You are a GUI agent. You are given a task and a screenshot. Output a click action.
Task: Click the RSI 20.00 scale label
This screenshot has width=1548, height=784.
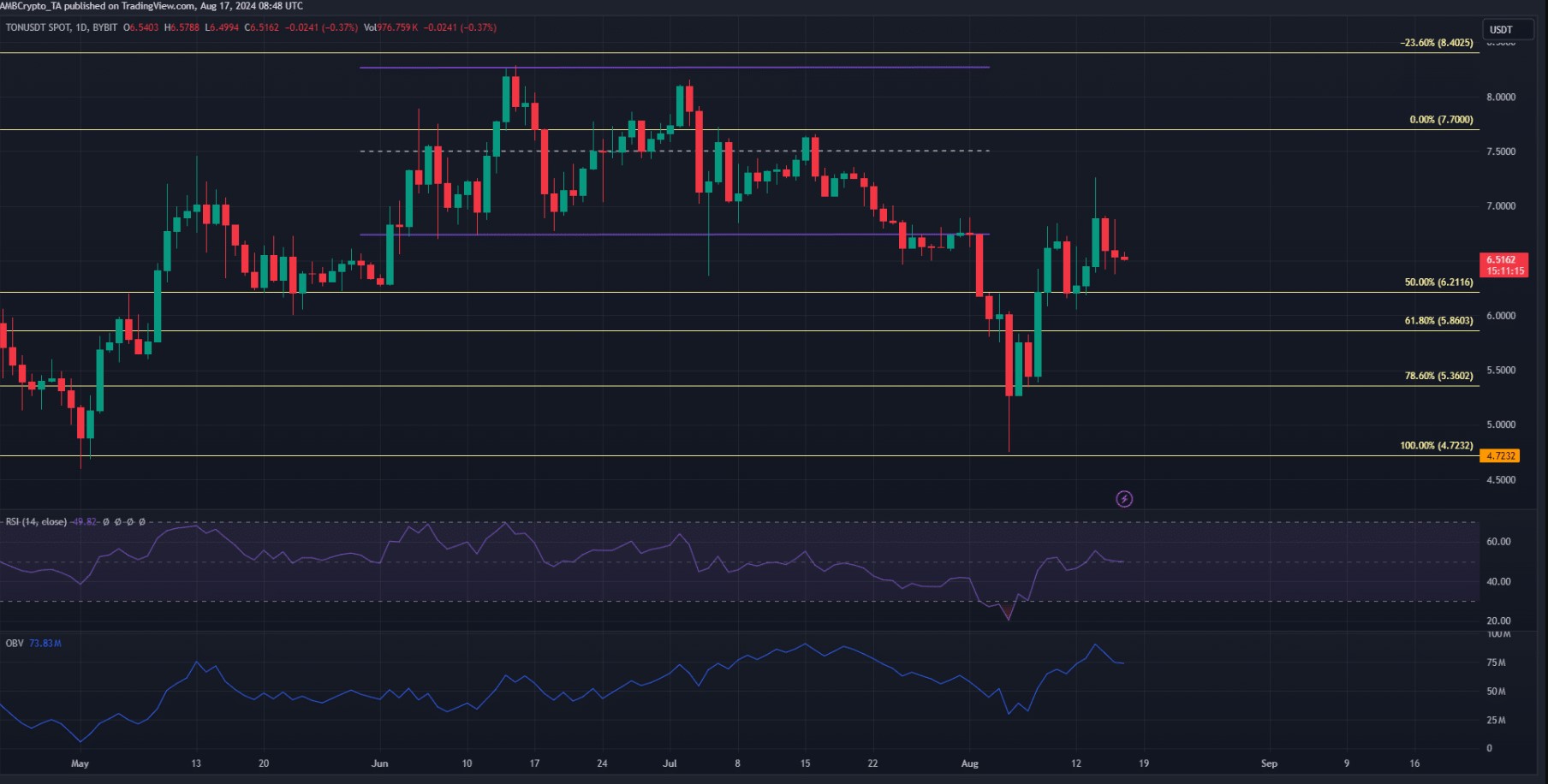tap(1498, 621)
